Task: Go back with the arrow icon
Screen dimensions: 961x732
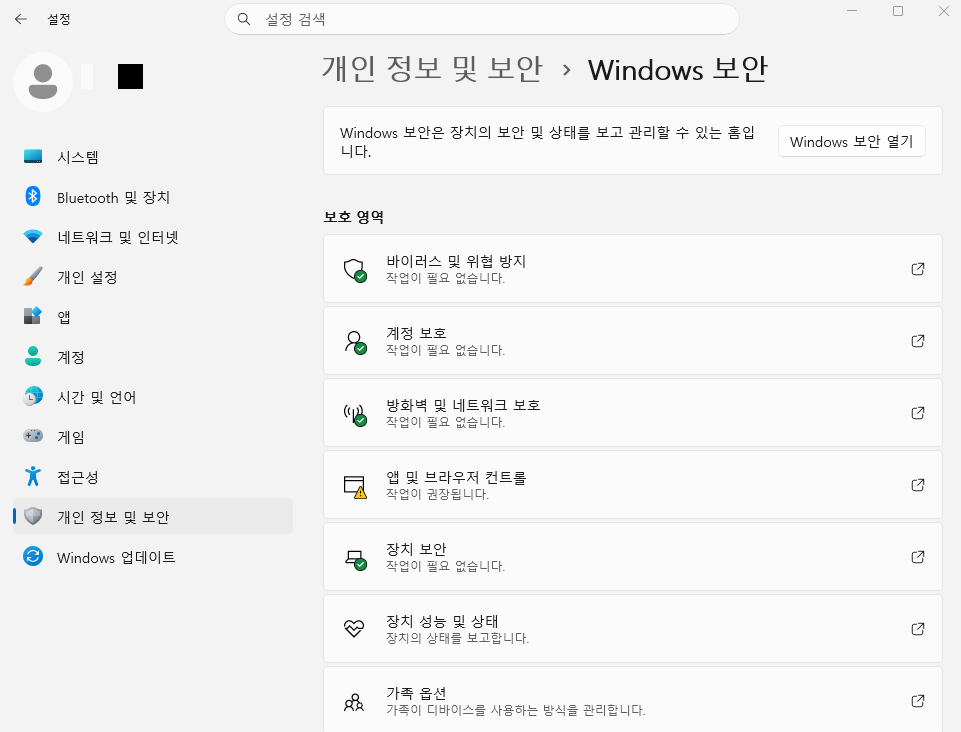Action: [21, 19]
